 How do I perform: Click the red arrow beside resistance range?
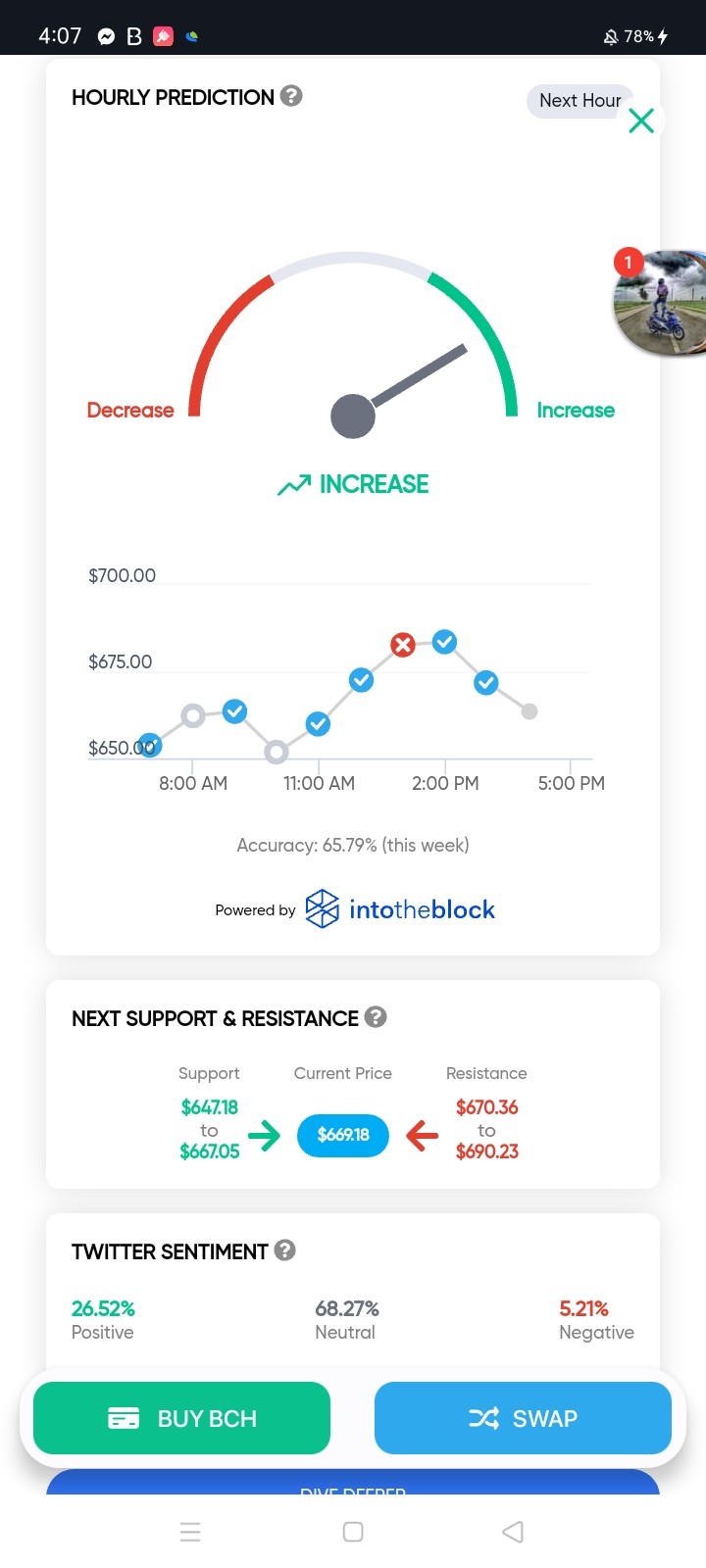[x=422, y=1136]
